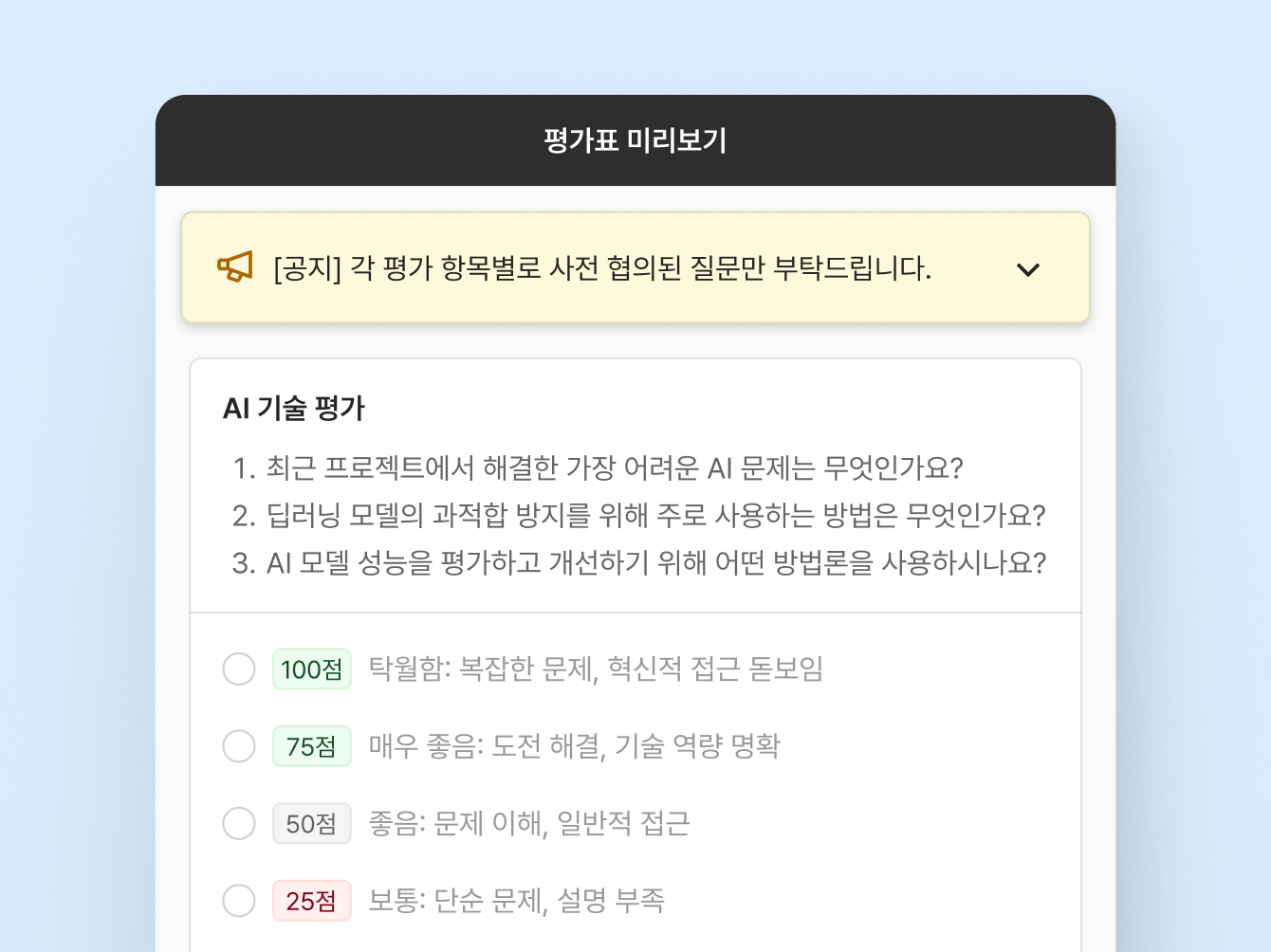Click the 평가표 미리보기 header title
This screenshot has height=952, width=1271.
(x=635, y=140)
